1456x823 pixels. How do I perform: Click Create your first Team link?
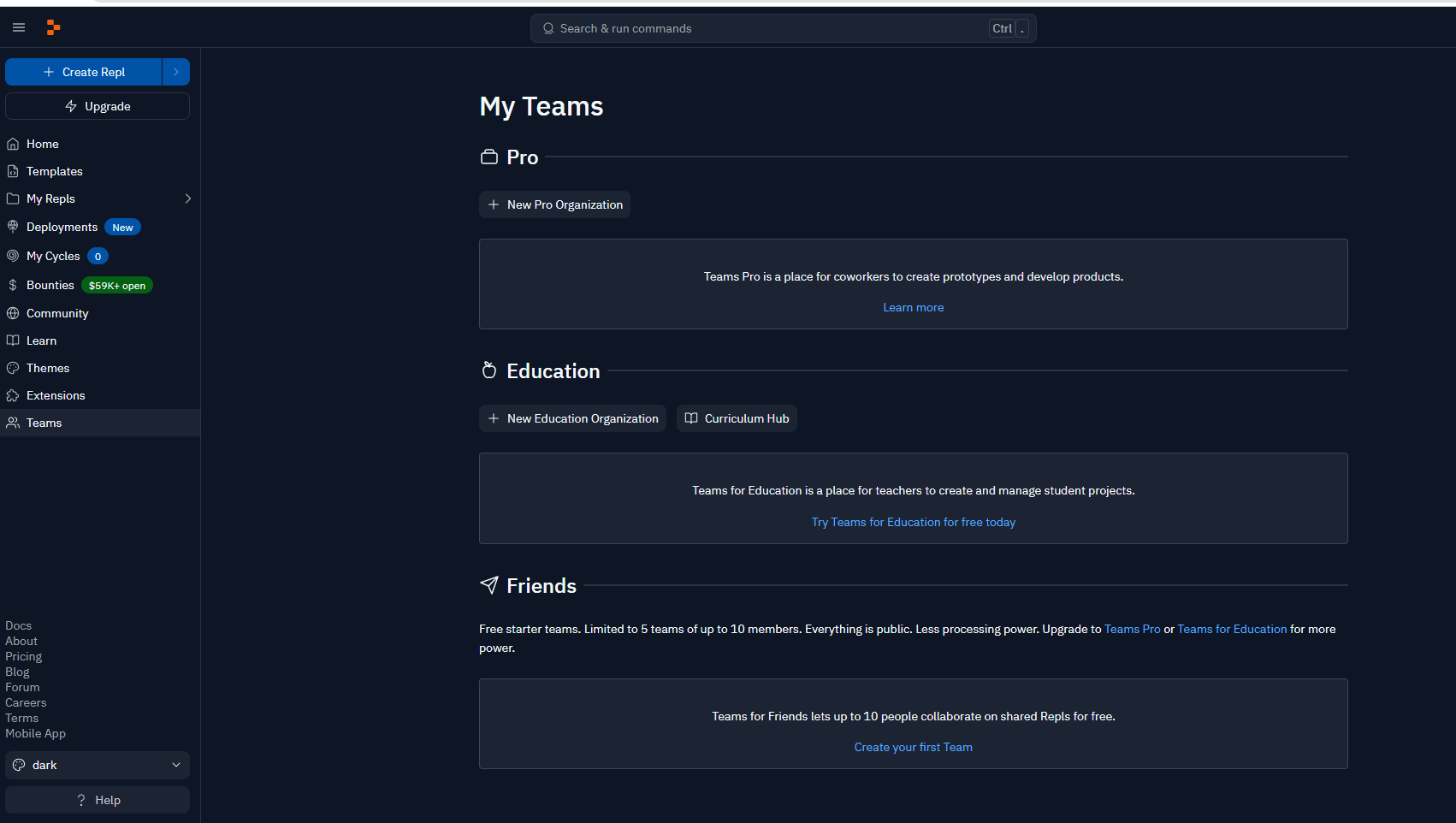(914, 747)
